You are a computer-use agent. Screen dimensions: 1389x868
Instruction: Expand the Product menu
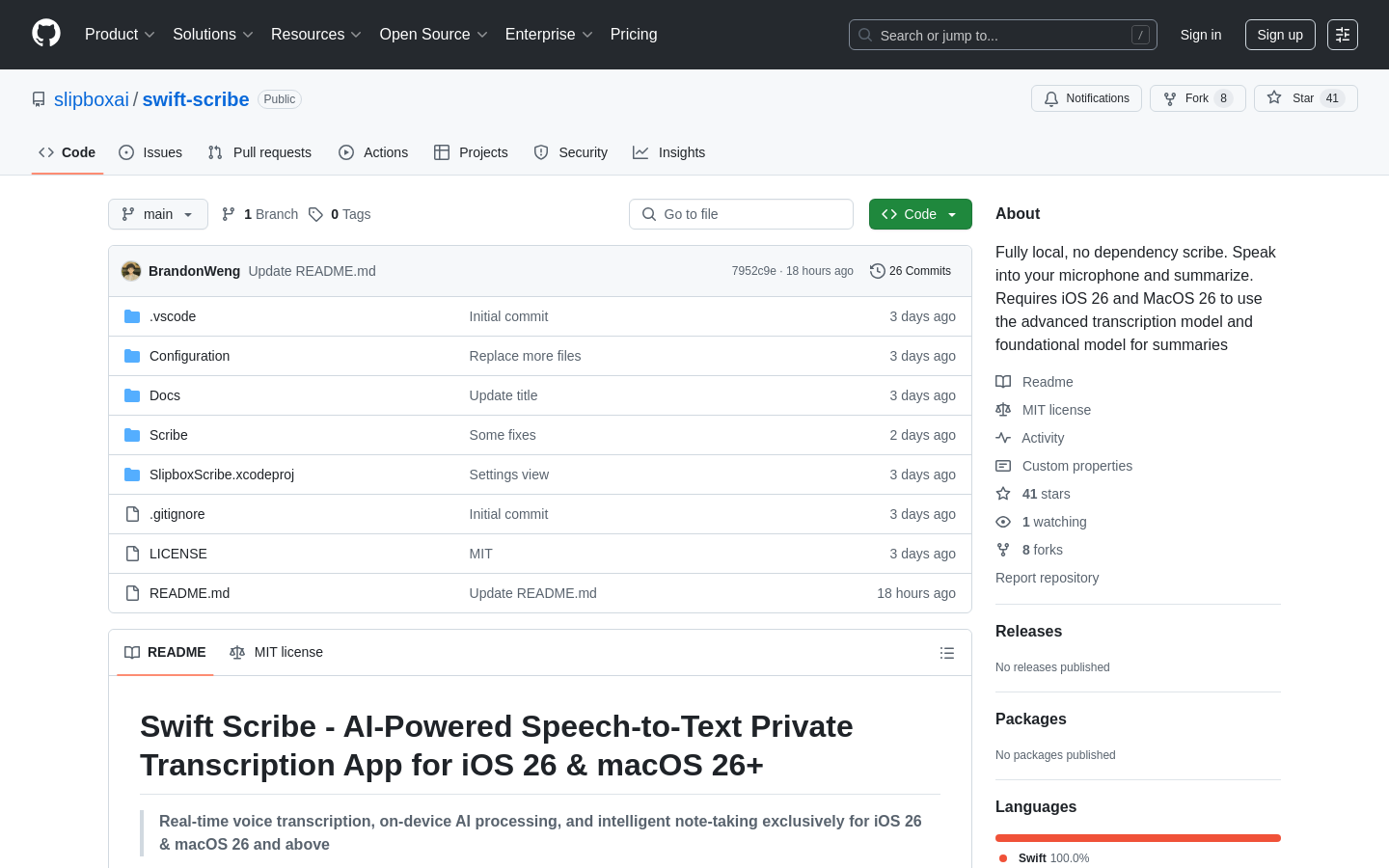120,35
